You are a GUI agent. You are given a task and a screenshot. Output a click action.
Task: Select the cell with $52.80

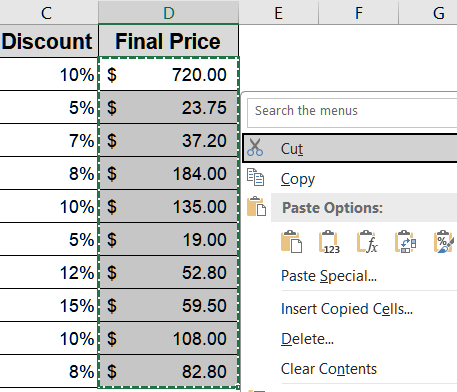[x=168, y=272]
